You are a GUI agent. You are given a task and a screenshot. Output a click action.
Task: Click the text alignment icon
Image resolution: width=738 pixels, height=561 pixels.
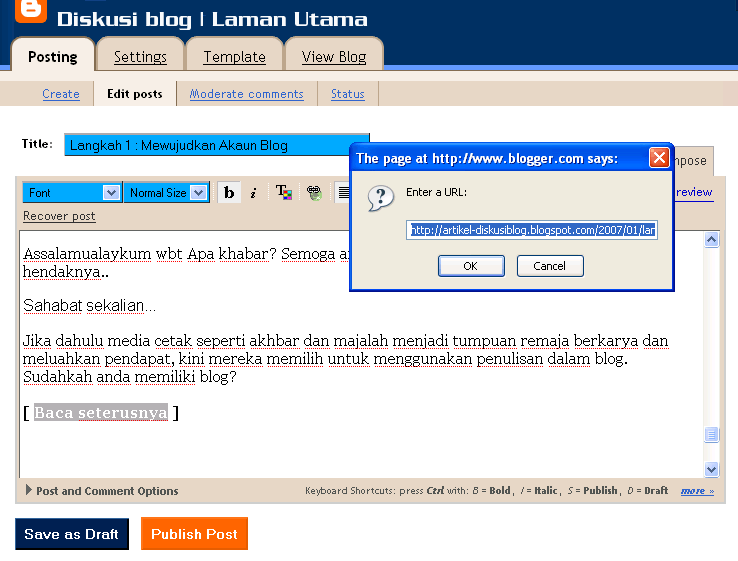[x=343, y=192]
